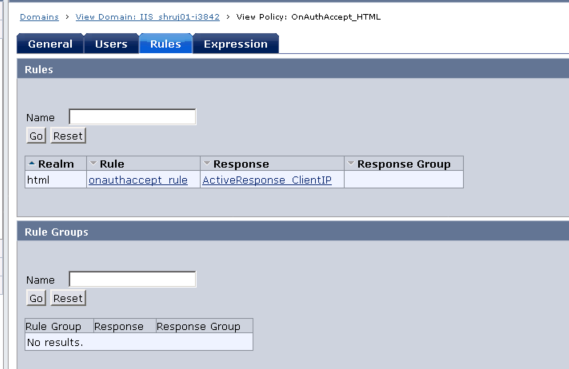The height and width of the screenshot is (369, 569).
Task: Click the Response Group sort arrow
Action: tap(351, 163)
